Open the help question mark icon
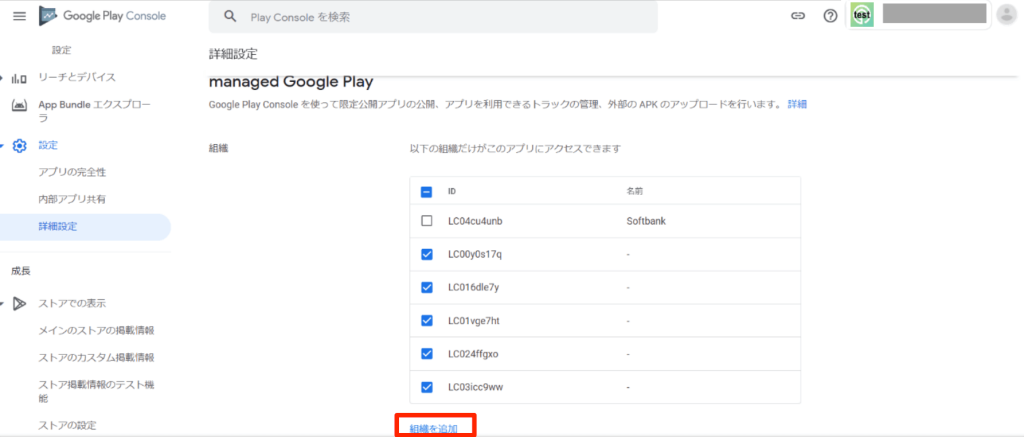1024x437 pixels. [830, 16]
